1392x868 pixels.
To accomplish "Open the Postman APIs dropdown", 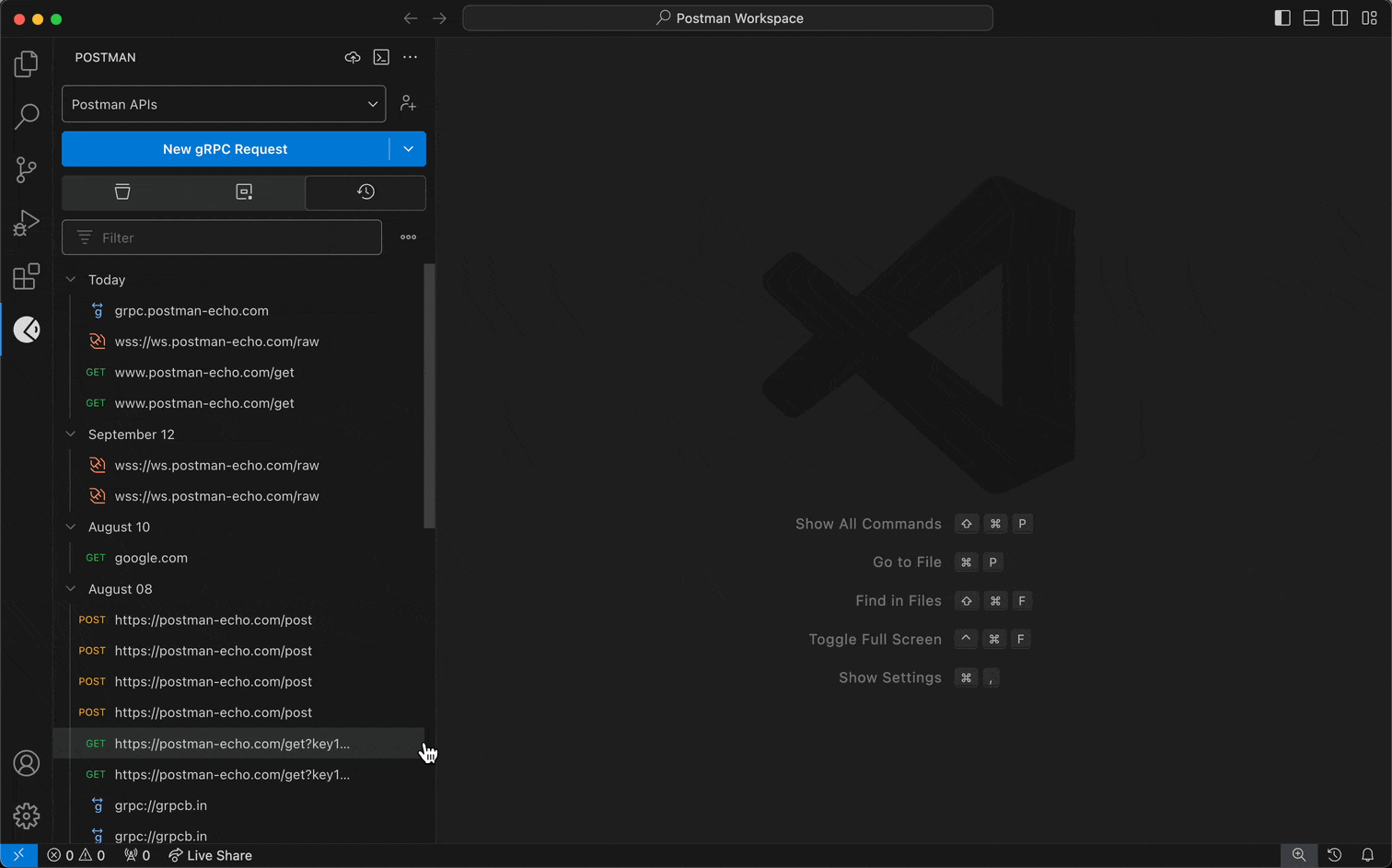I will (x=223, y=104).
